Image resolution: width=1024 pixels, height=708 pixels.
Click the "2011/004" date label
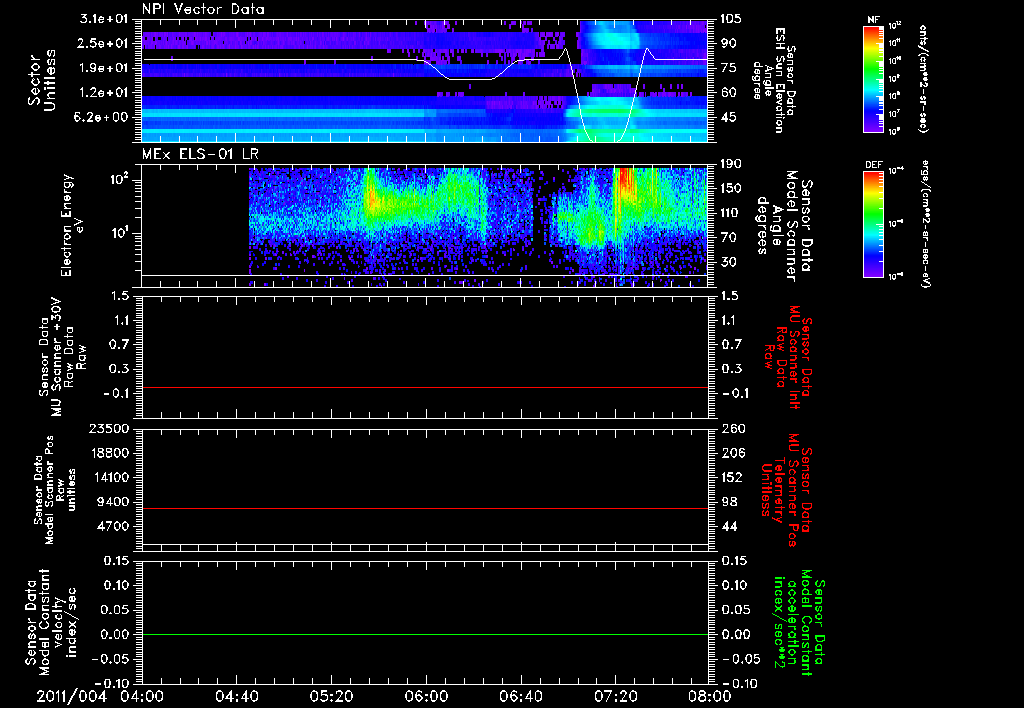(71, 696)
